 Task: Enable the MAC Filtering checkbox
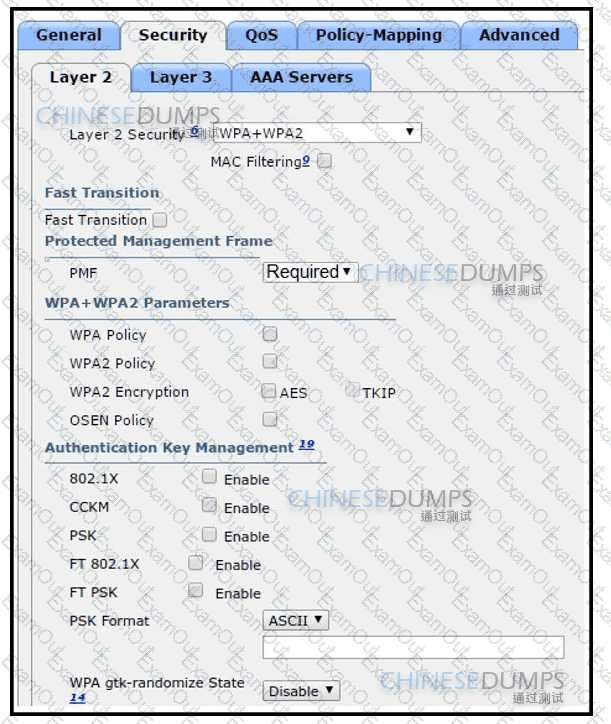(x=324, y=161)
